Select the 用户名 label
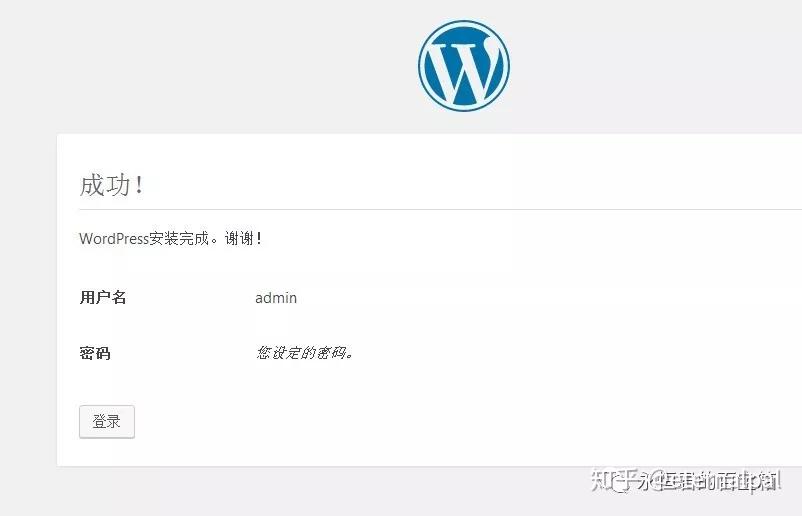 pos(103,298)
